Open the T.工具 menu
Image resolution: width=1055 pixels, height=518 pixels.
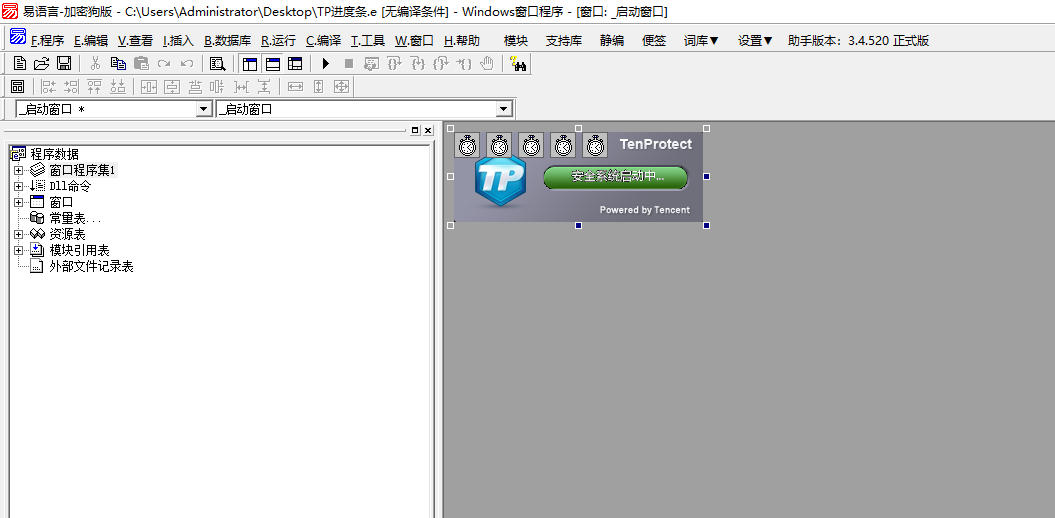(x=368, y=40)
